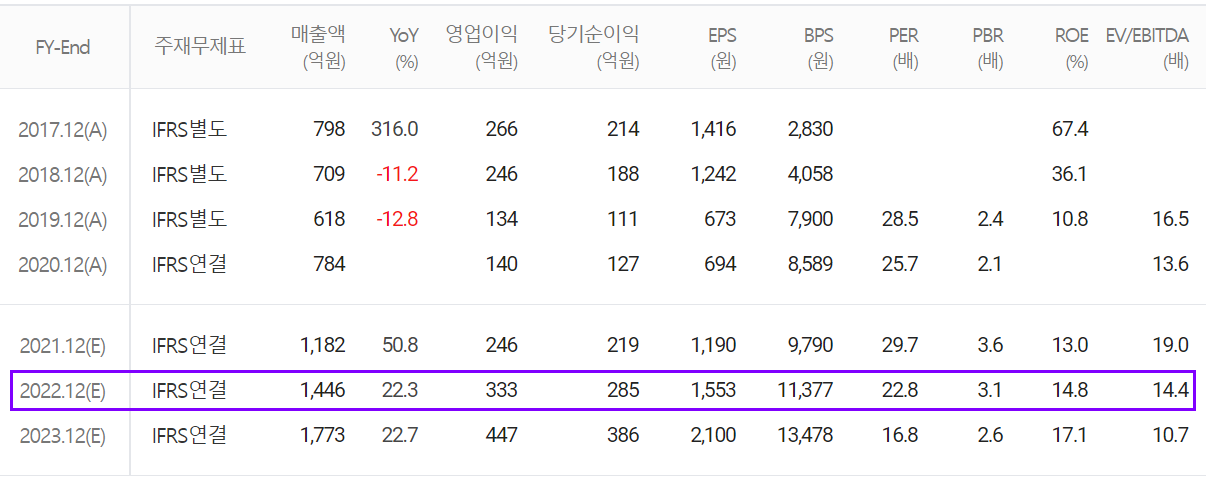
Task: Click the 2017 BPS value 2,830
Action: coord(810,129)
